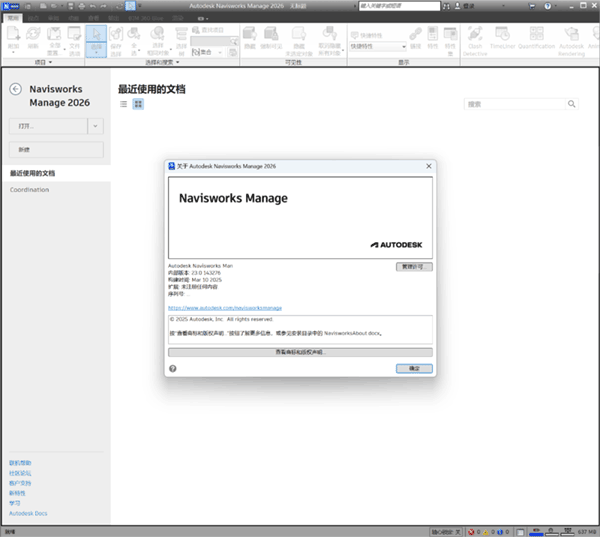Click the shopping cart icon in title bar
This screenshot has width=600, height=537.
coord(532,6)
